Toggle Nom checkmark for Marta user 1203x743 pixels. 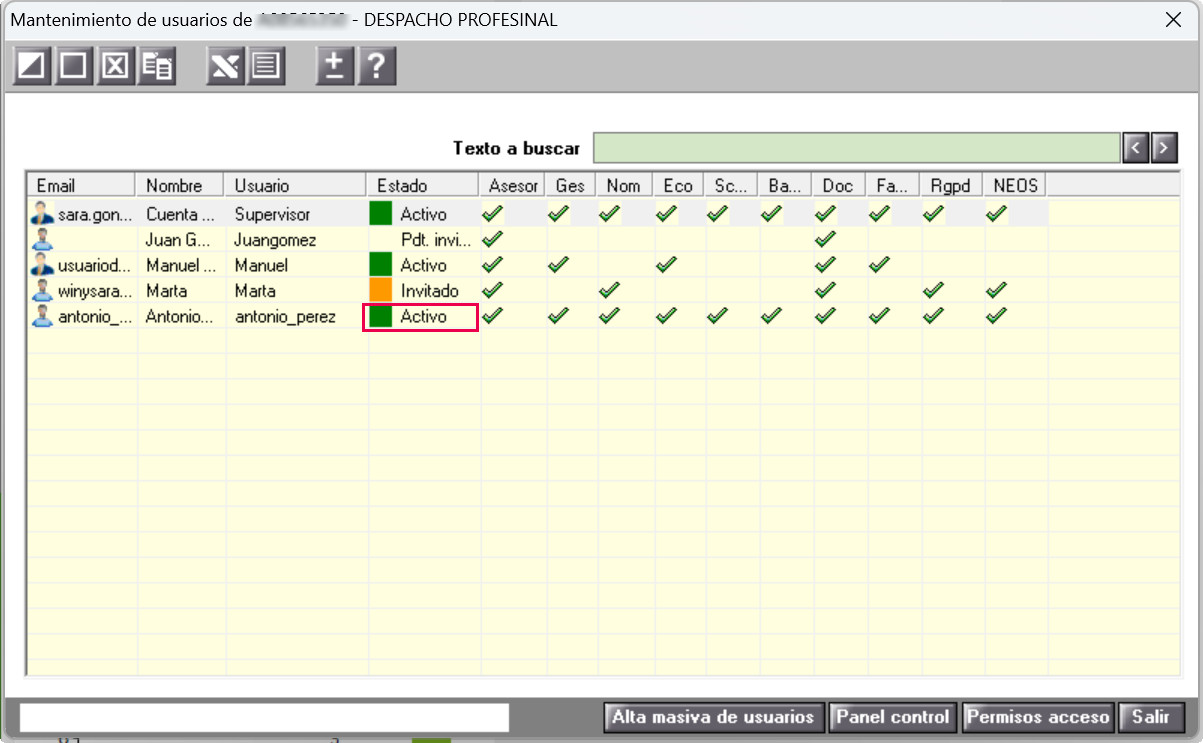[610, 290]
